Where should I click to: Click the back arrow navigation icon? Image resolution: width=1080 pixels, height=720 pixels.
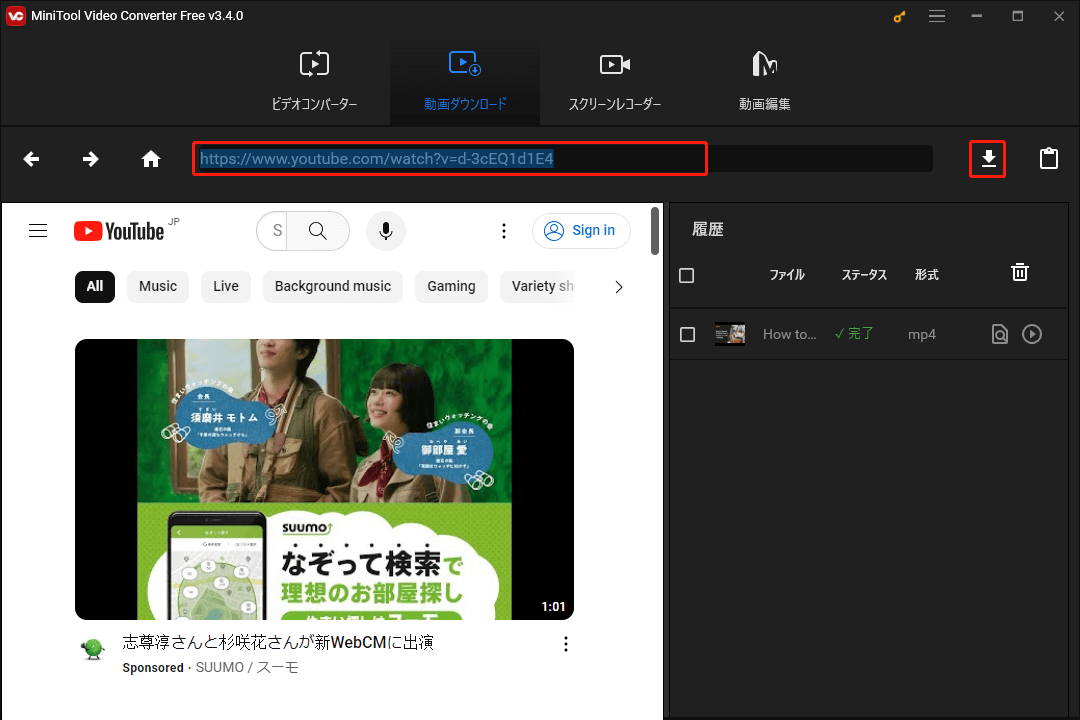[31, 159]
